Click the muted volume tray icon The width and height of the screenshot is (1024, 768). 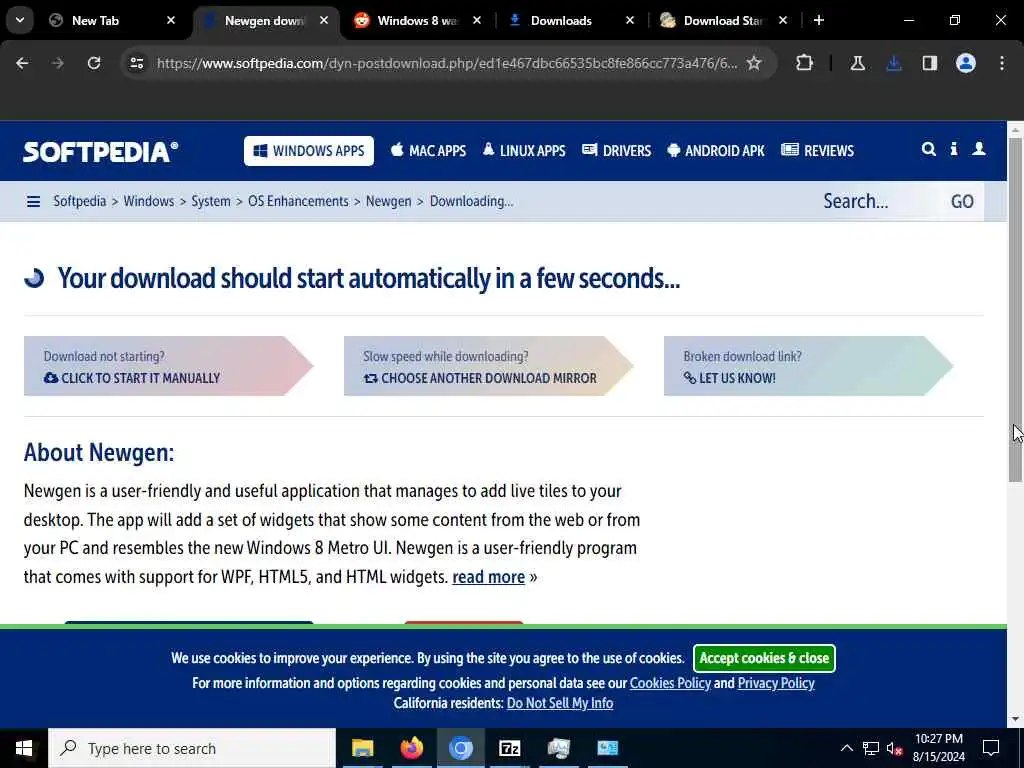(x=894, y=748)
